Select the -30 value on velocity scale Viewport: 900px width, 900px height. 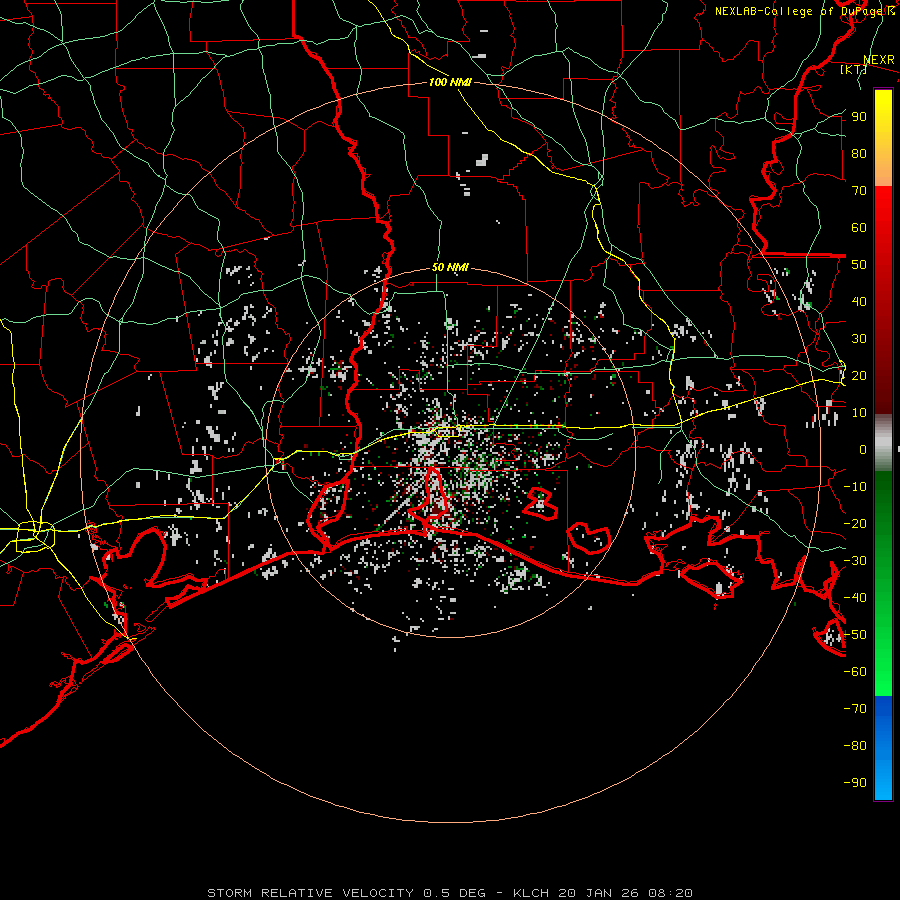coord(855,561)
